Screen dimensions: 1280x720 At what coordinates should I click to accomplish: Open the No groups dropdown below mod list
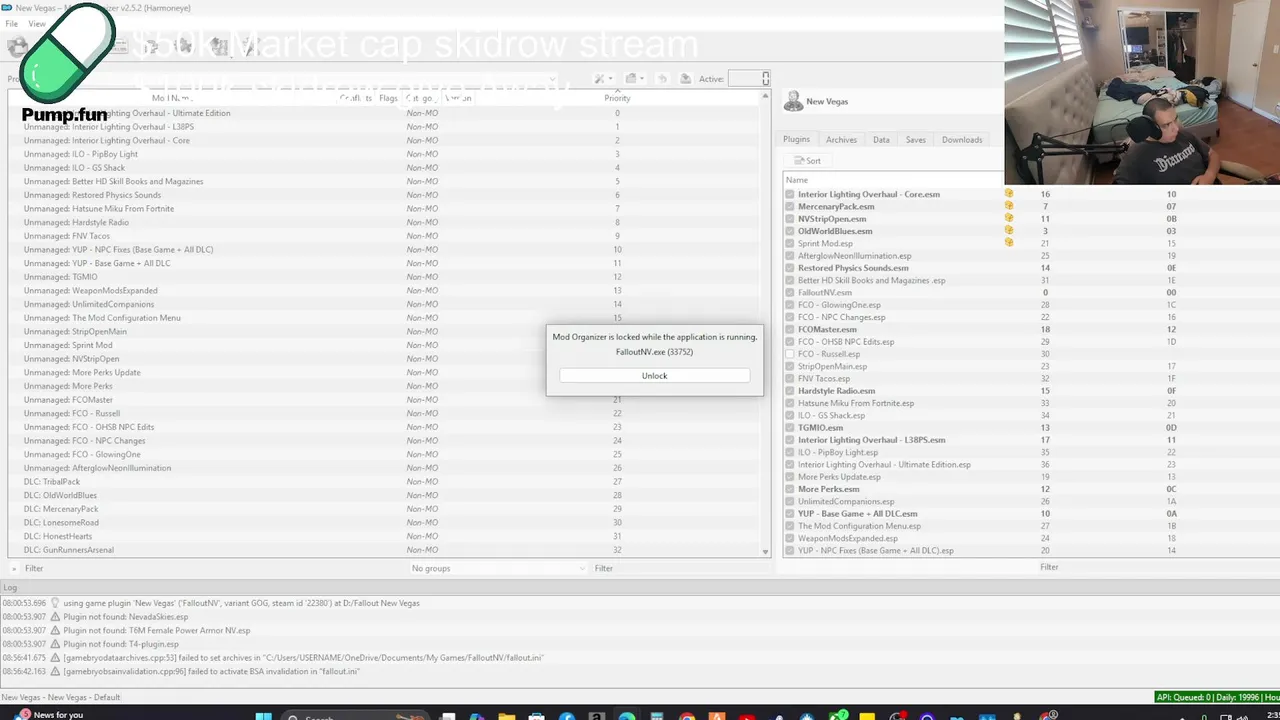[498, 568]
